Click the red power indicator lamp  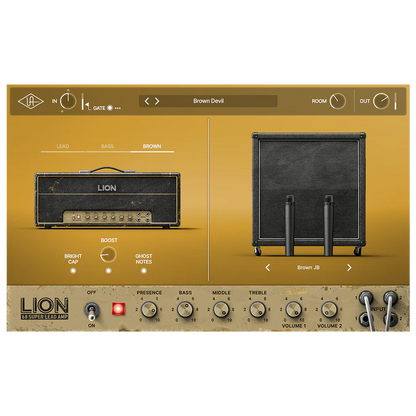[x=118, y=309]
